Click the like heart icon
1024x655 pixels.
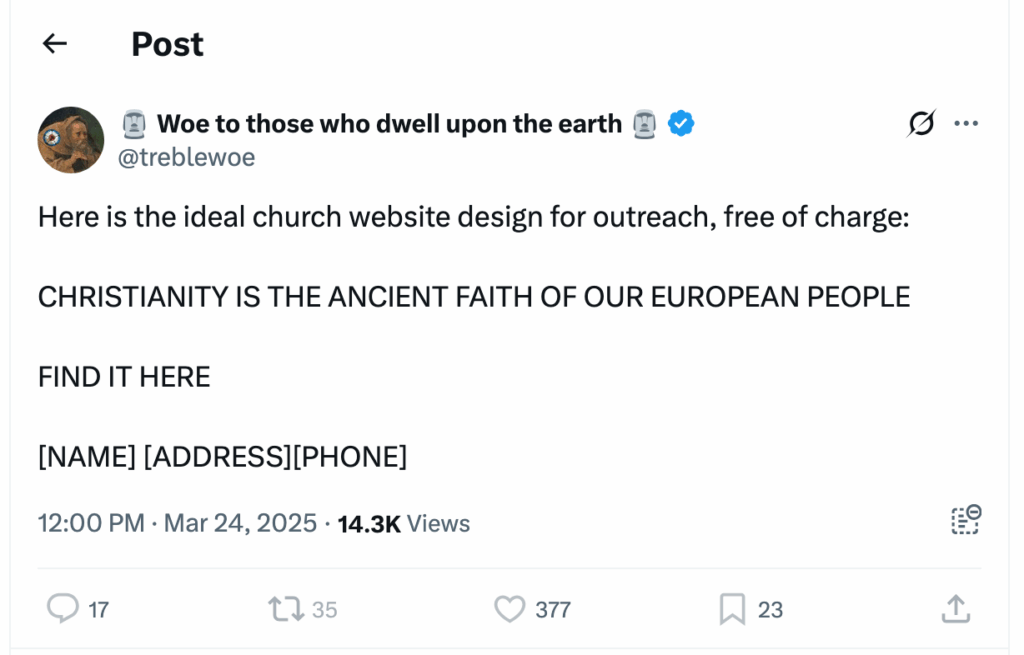click(511, 609)
